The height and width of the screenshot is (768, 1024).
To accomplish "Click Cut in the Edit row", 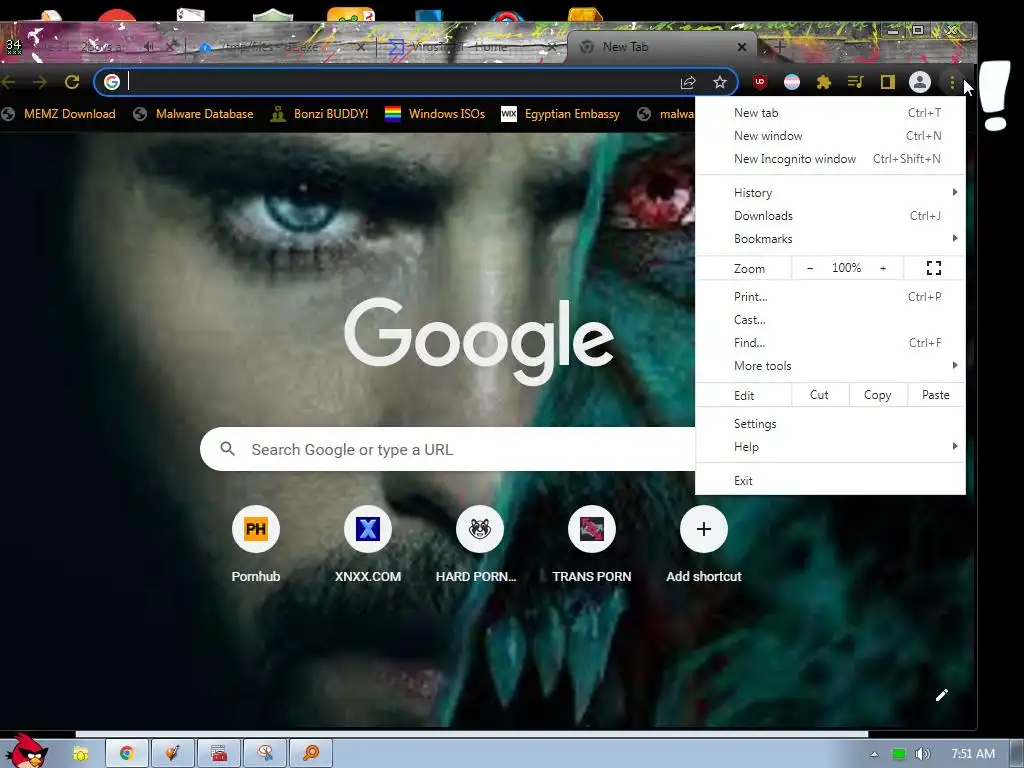I will coord(820,394).
